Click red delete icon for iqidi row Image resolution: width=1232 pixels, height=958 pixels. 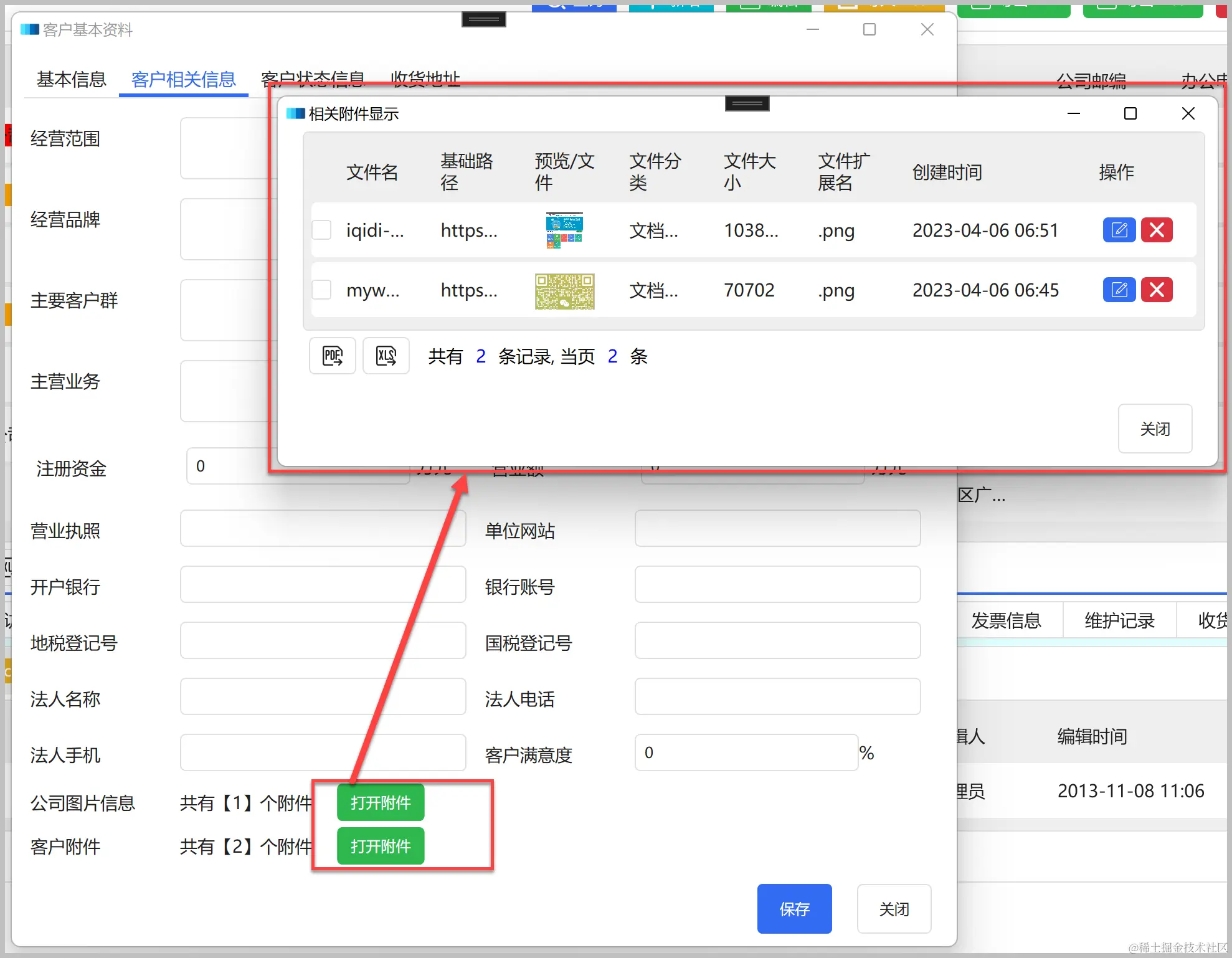[x=1157, y=230]
